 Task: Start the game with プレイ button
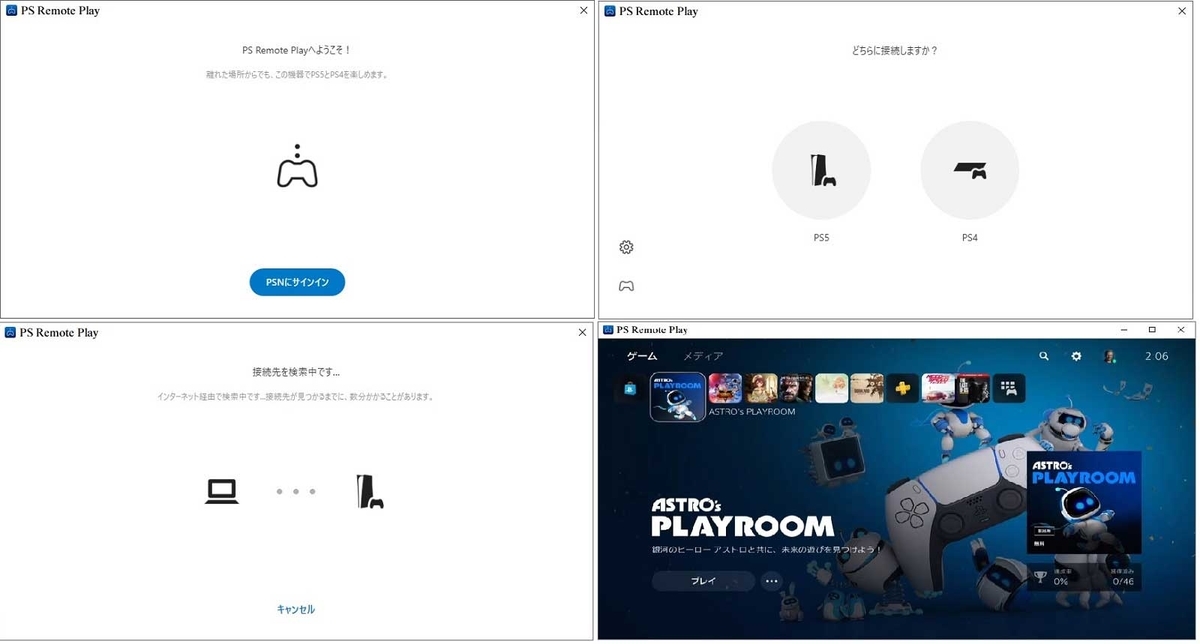[x=704, y=581]
